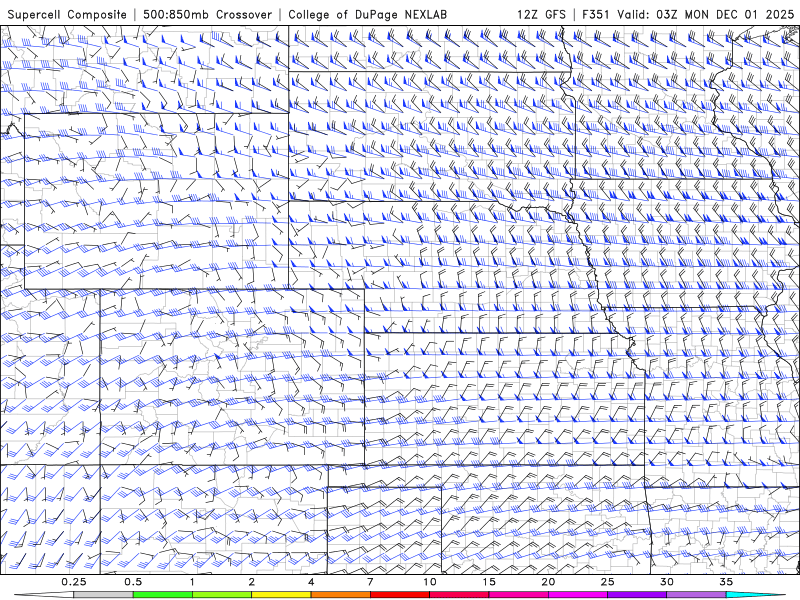Viewport: 800px width, 600px height.
Task: Click the yellow 2–4 color bar segment
Action: pyautogui.click(x=281, y=595)
